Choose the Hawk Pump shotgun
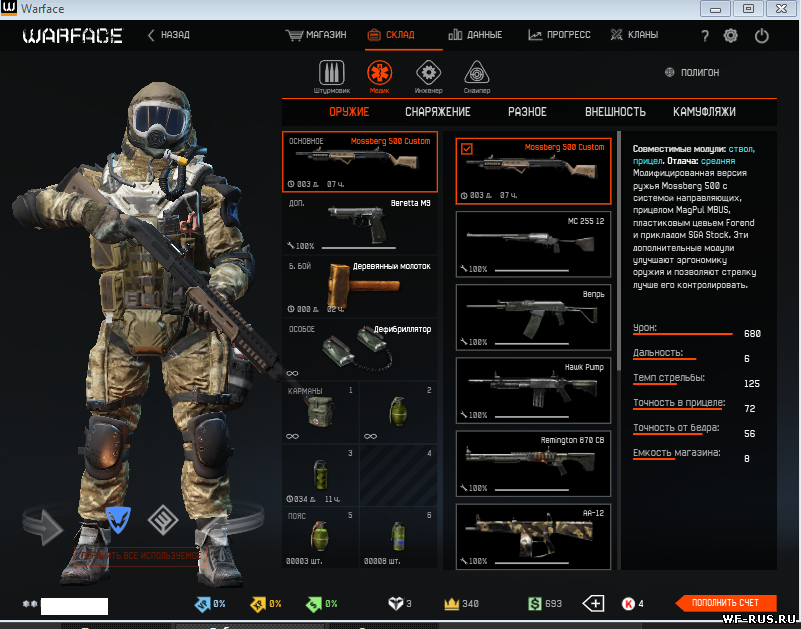This screenshot has height=629, width=801. click(x=533, y=390)
